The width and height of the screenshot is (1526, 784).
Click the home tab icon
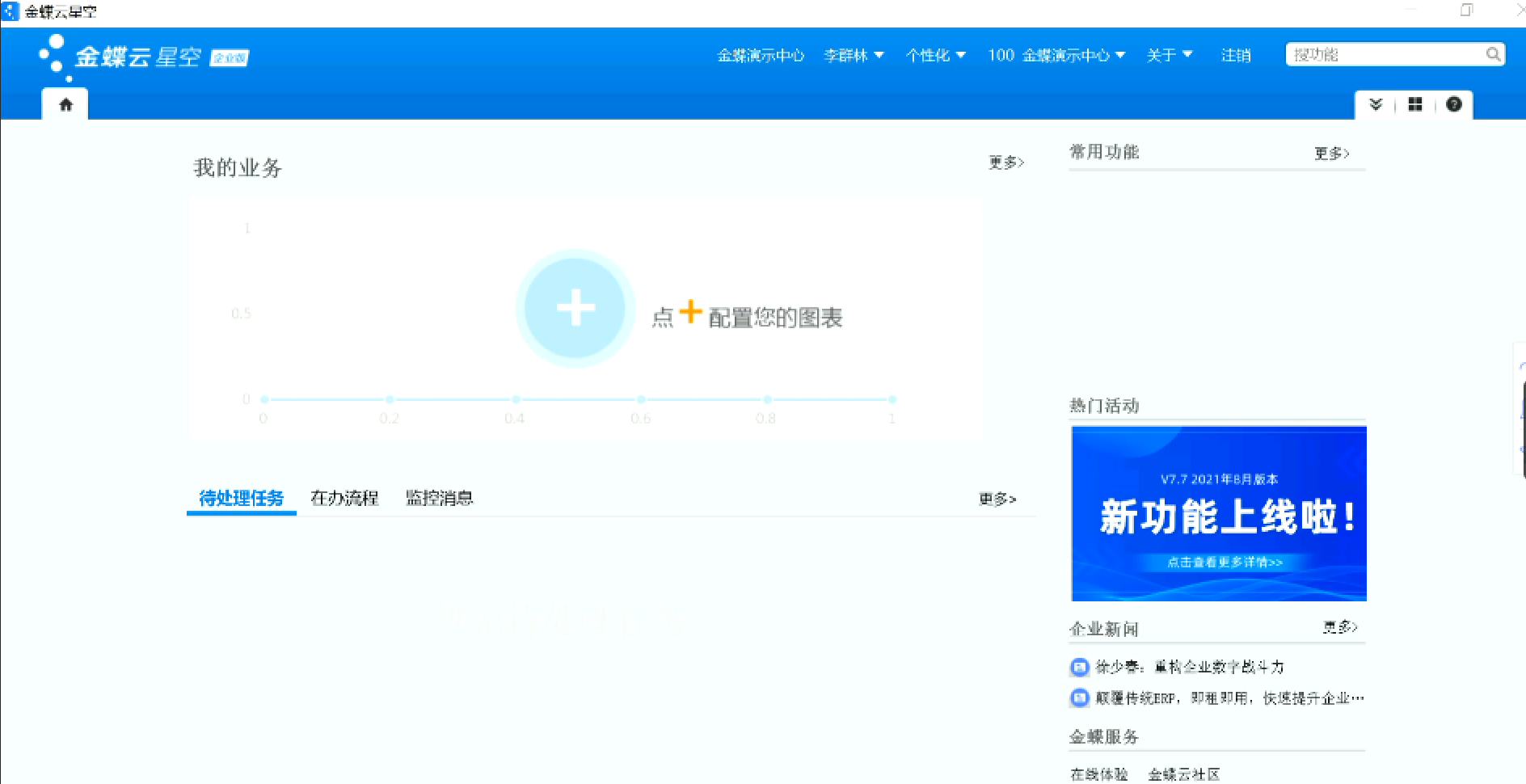point(65,104)
